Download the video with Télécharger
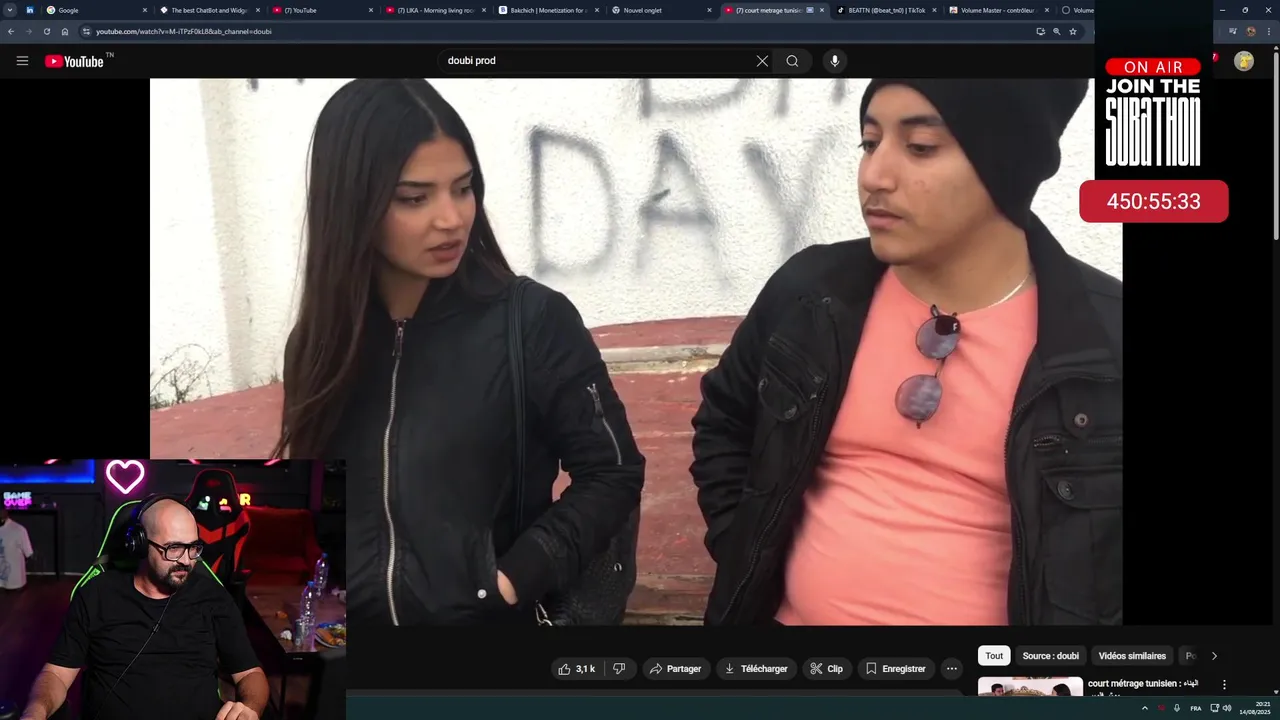 coord(756,669)
